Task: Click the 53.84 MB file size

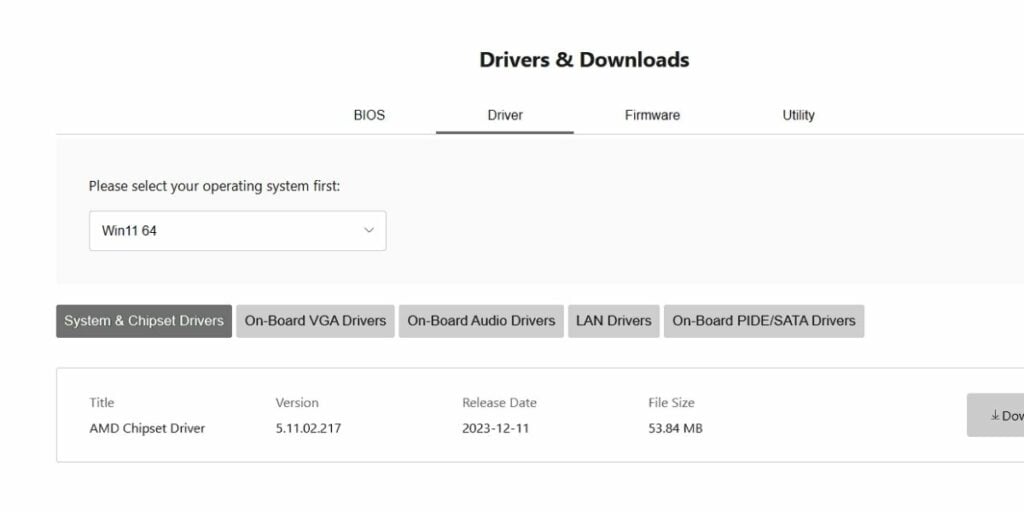Action: (x=675, y=428)
